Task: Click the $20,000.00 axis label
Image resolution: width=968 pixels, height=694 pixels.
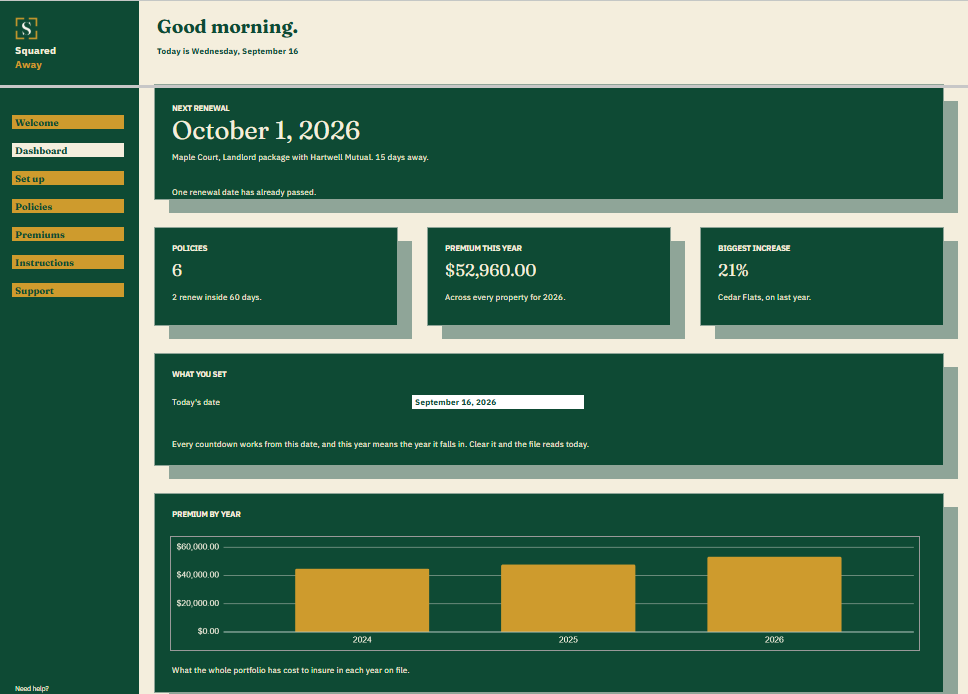Action: pos(198,603)
